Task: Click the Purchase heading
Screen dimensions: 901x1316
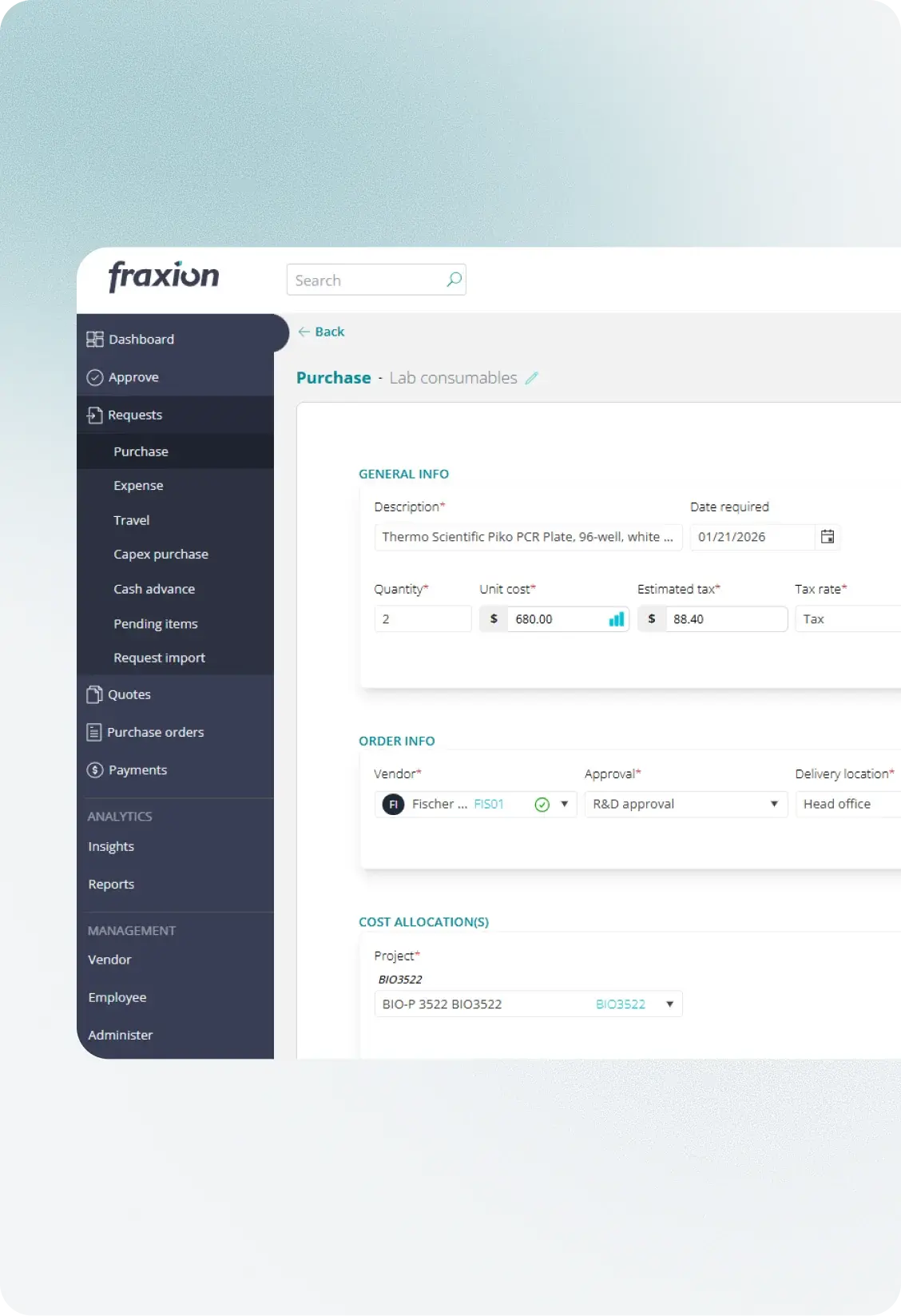Action: coord(334,378)
